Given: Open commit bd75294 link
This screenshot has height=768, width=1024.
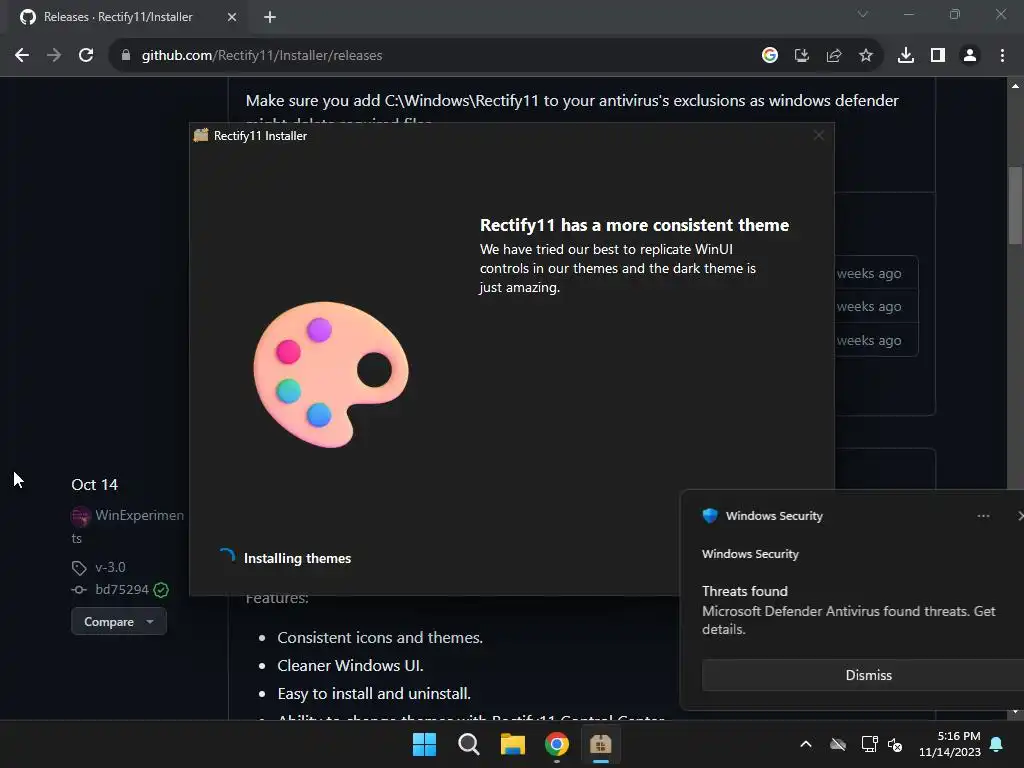Looking at the screenshot, I should [122, 590].
